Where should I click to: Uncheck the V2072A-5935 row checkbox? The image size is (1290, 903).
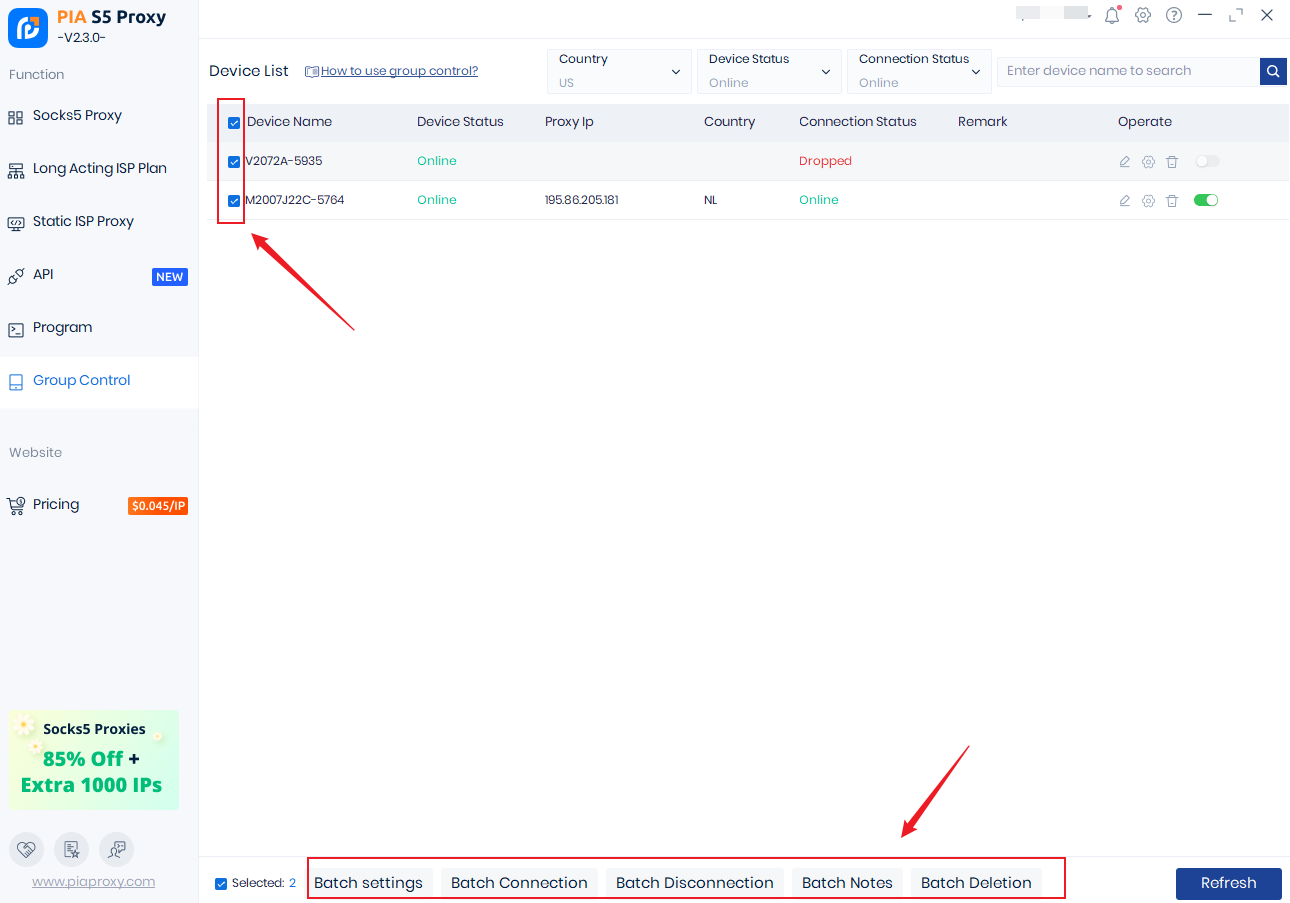(234, 162)
